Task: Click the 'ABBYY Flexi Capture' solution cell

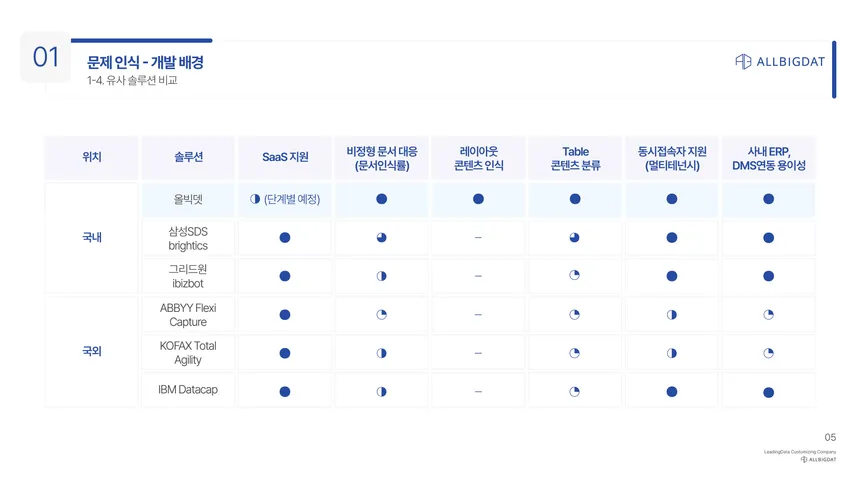Action: pyautogui.click(x=188, y=314)
